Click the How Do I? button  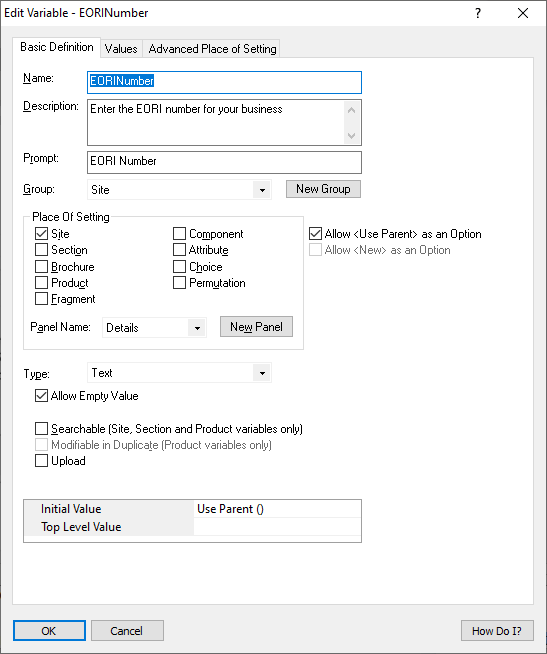coord(497,631)
